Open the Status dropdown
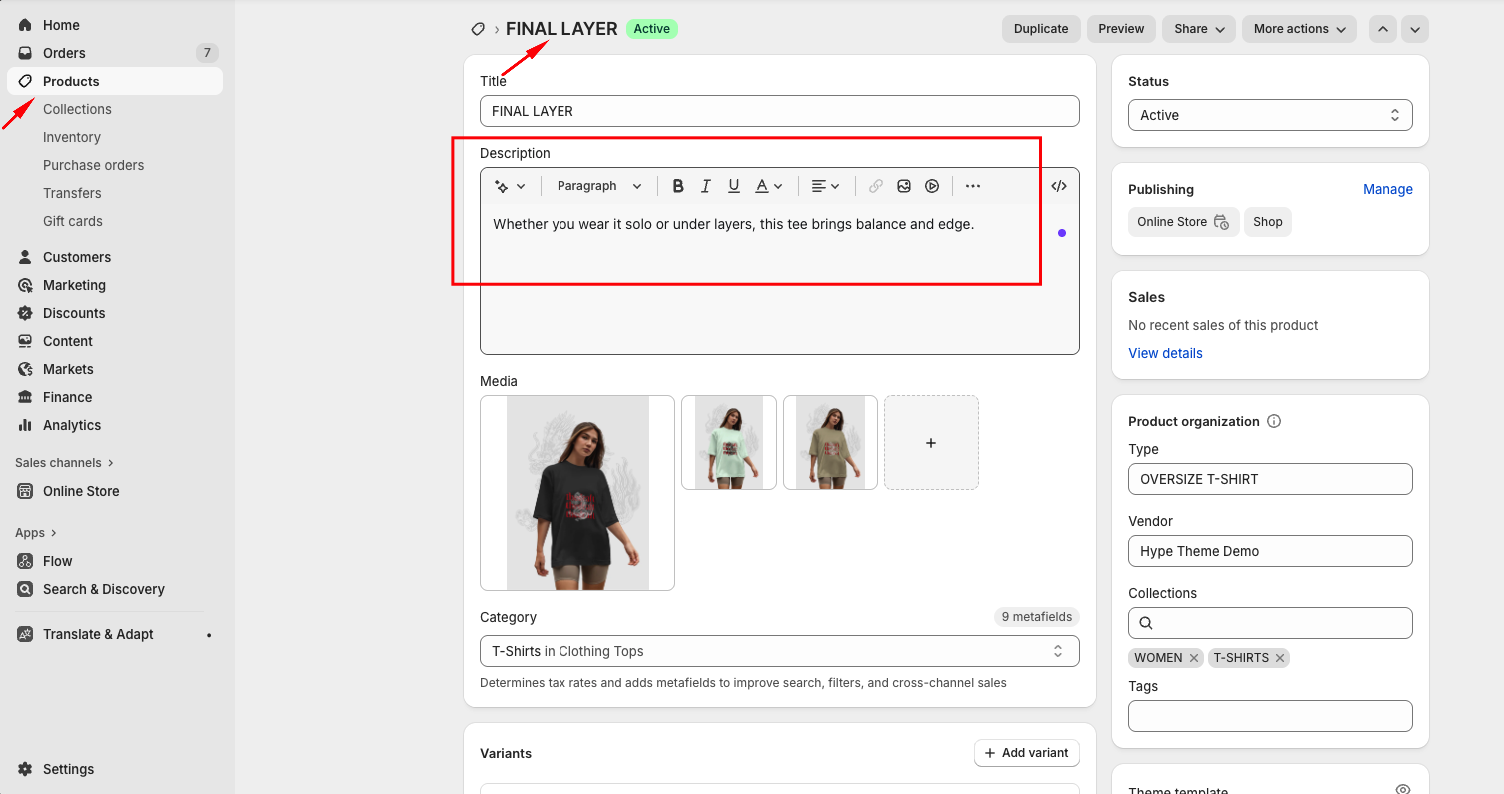 (x=1270, y=115)
